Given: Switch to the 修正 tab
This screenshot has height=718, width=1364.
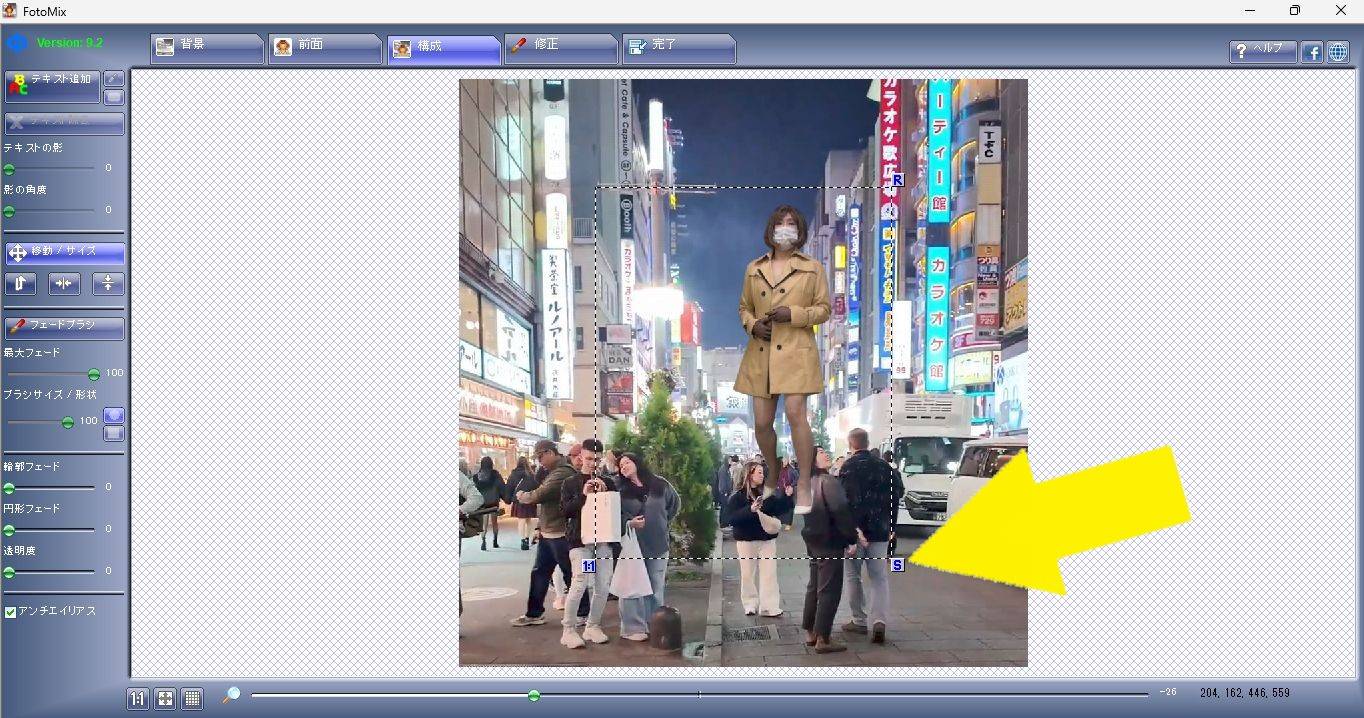Looking at the screenshot, I should [x=560, y=47].
